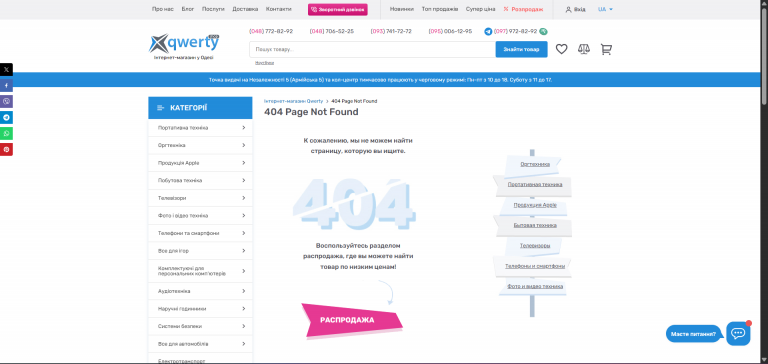Click Фото и видео техника signpost link
This screenshot has width=768, height=364.
535,286
